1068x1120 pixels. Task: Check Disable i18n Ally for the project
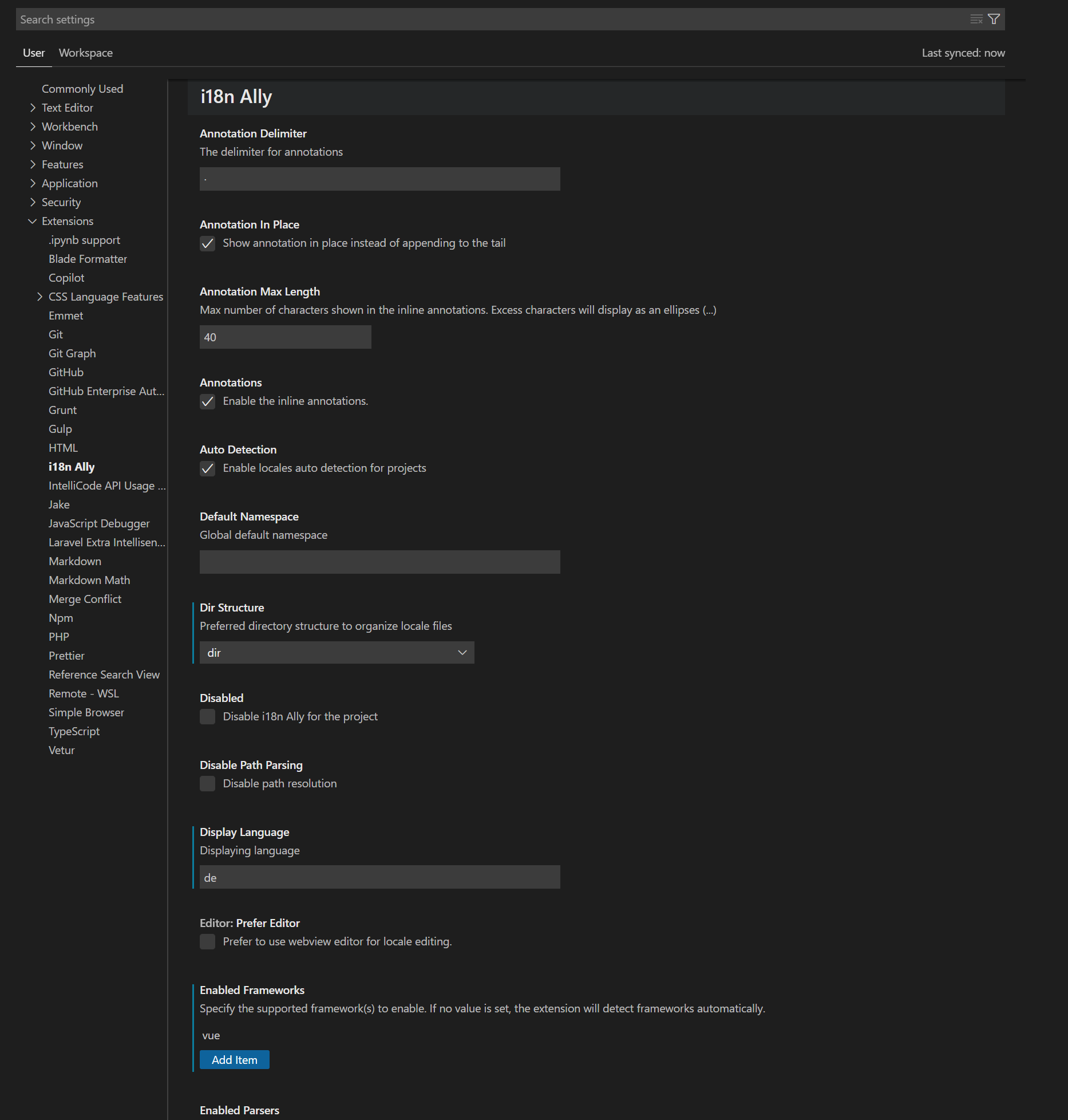(x=207, y=717)
